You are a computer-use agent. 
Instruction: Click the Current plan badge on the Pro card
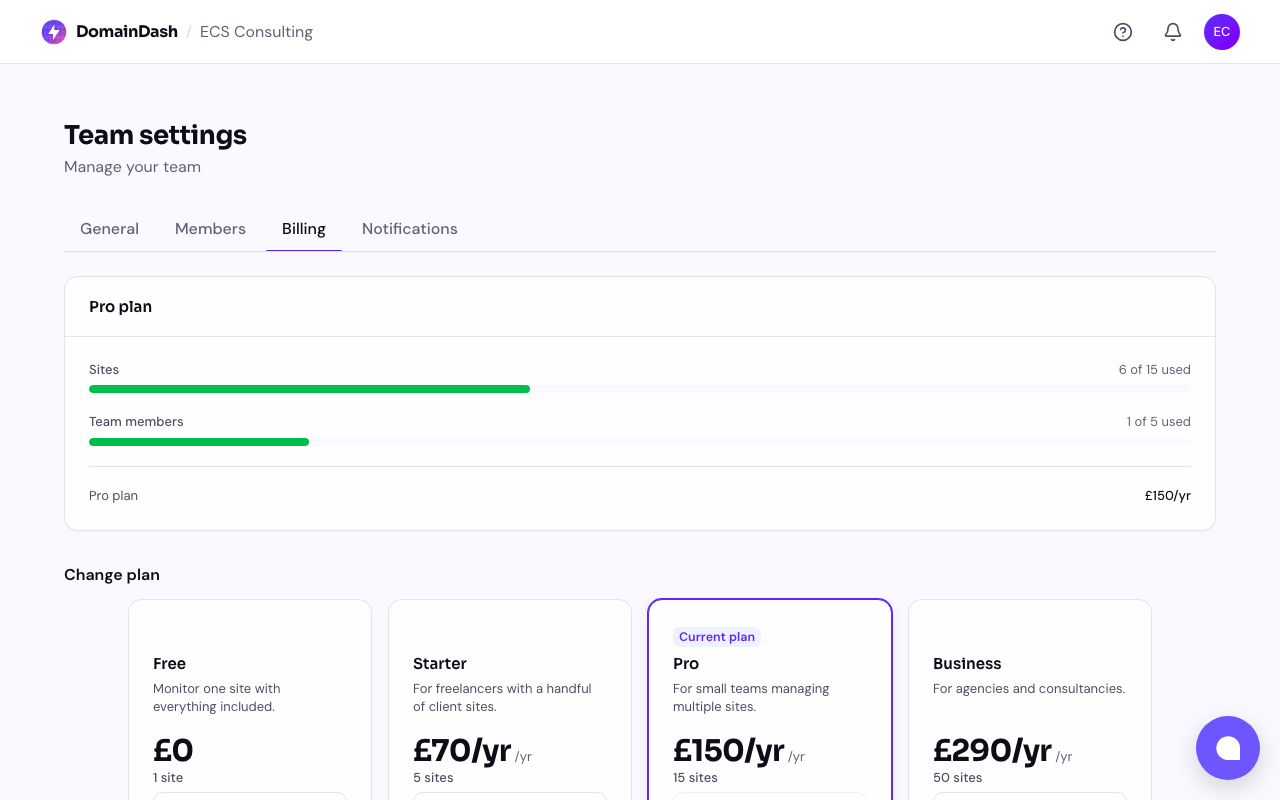(x=717, y=637)
